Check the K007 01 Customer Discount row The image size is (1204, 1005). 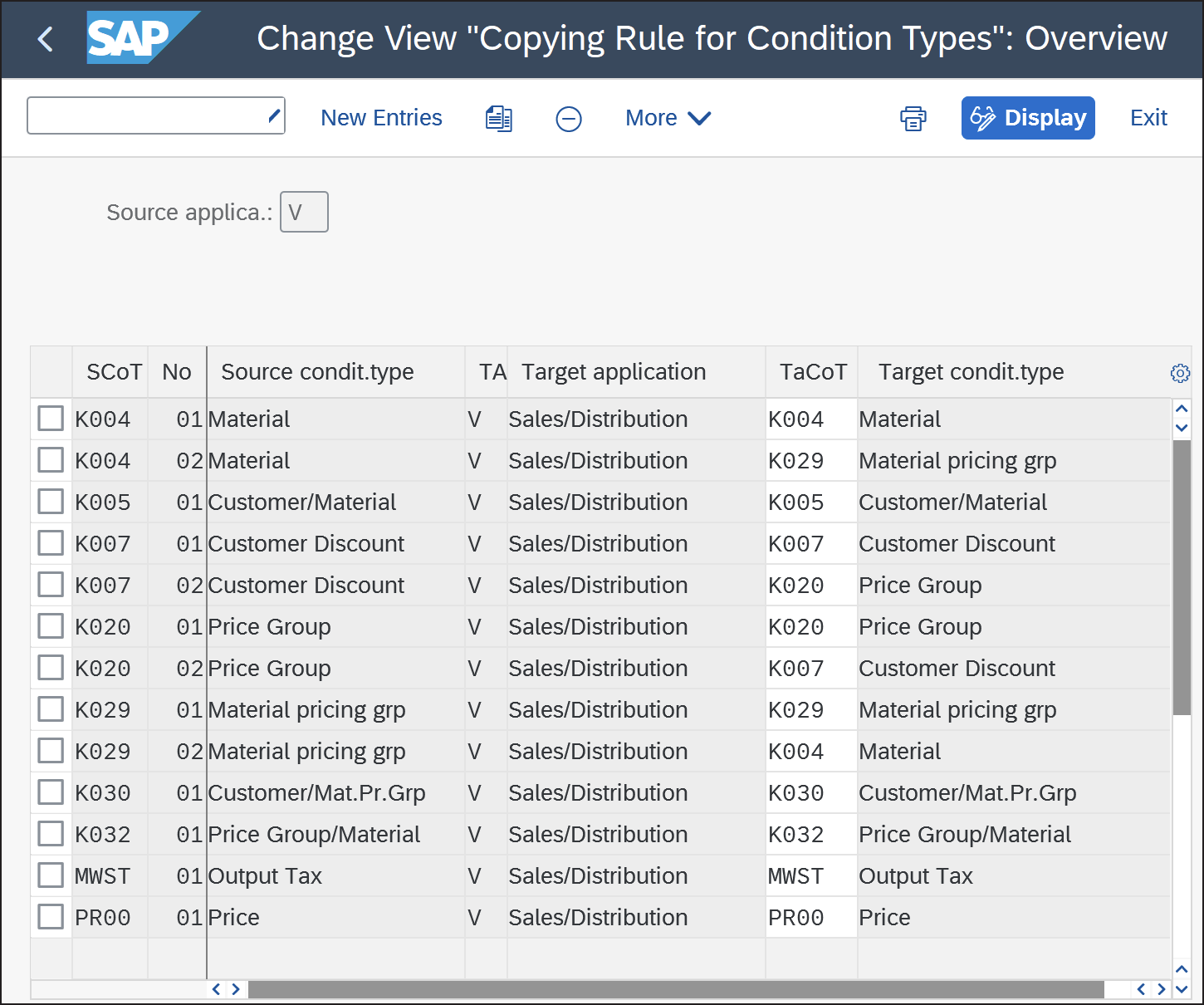[51, 543]
